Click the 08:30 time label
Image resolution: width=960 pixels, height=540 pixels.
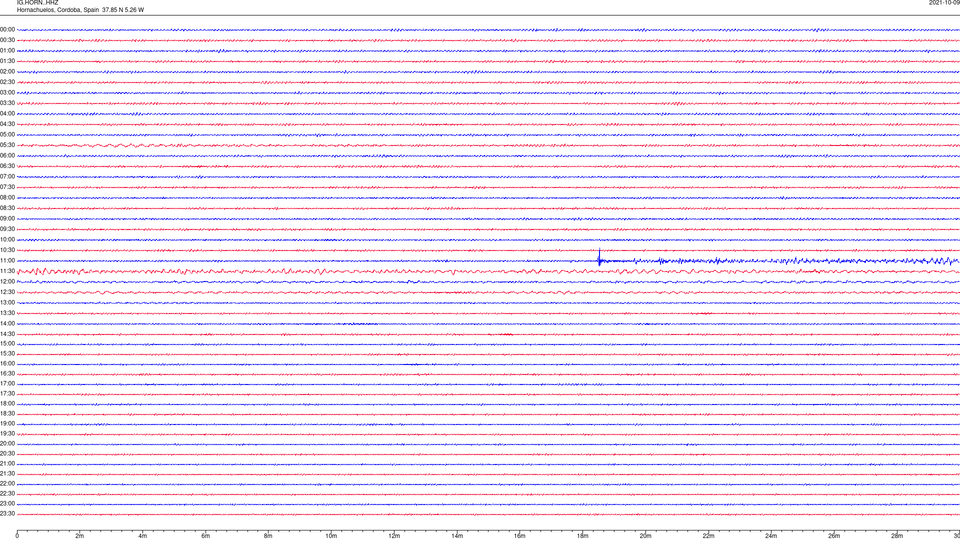point(7,208)
